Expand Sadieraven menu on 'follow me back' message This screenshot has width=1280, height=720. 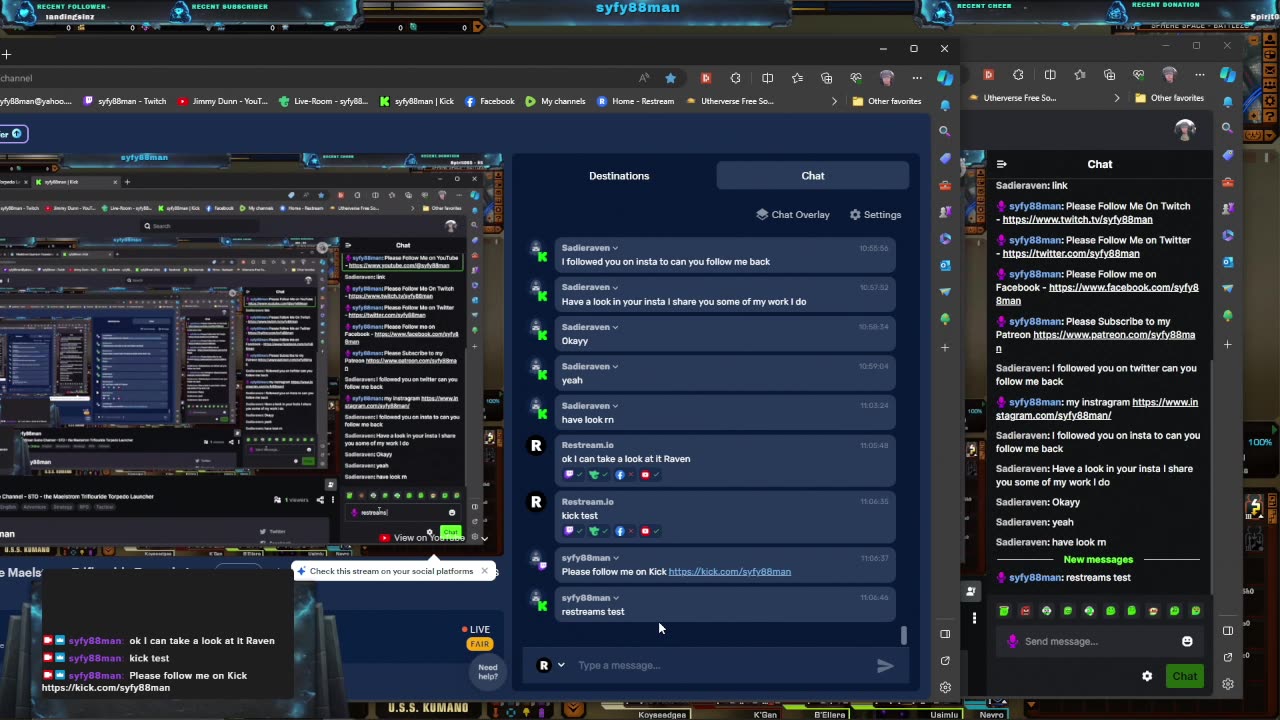pos(615,248)
